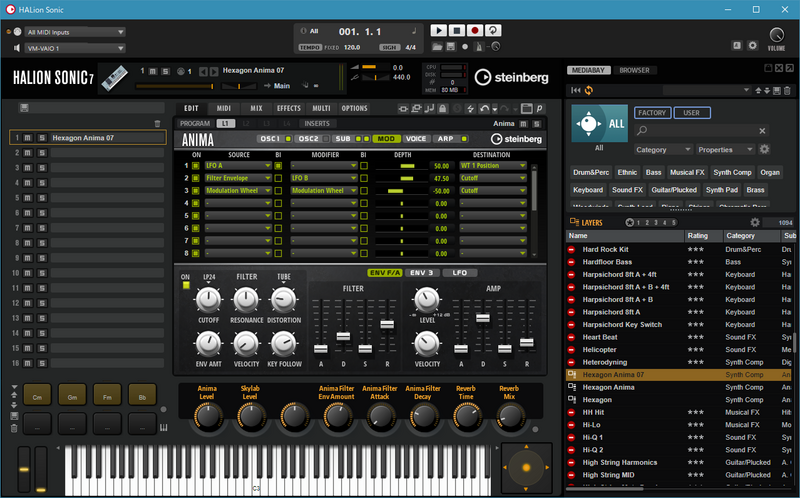Open the gear icon next to Properties
The height and width of the screenshot is (498, 800).
(764, 150)
